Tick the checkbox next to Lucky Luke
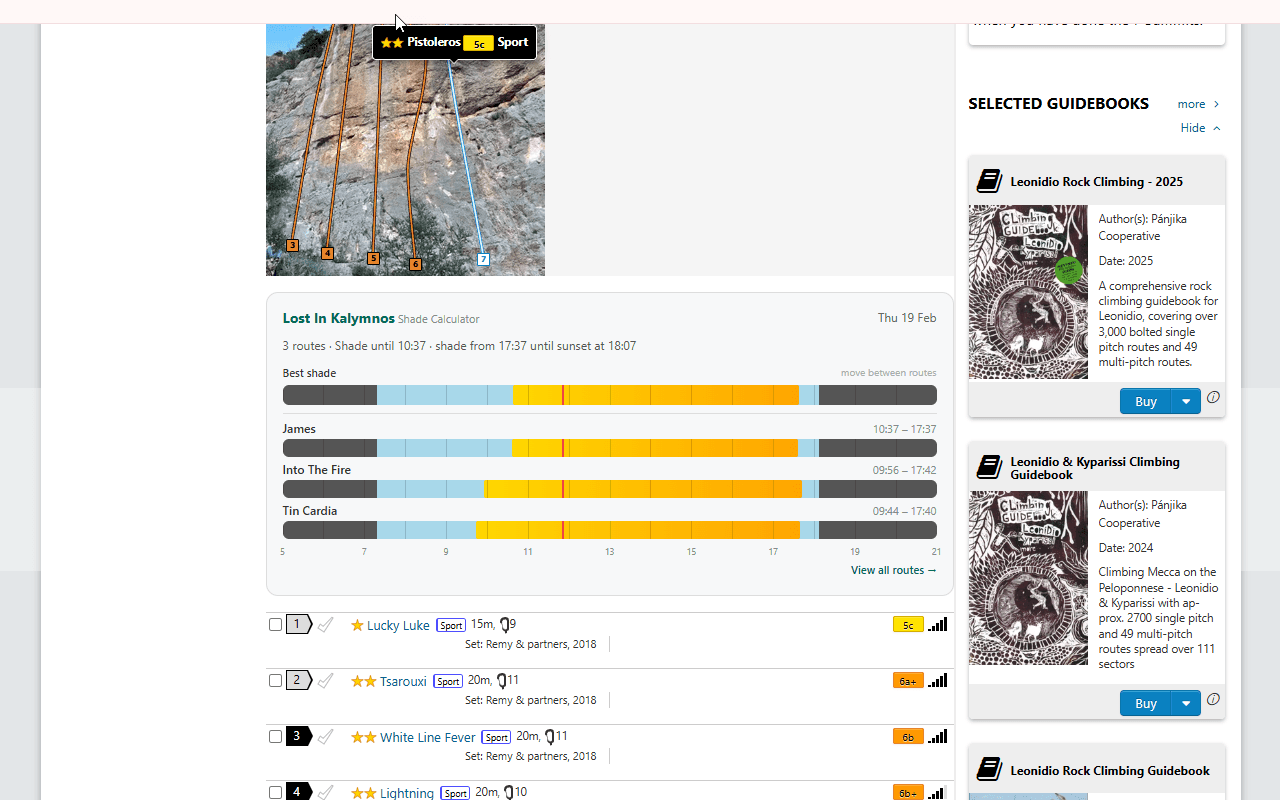This screenshot has width=1280, height=800. coord(275,624)
